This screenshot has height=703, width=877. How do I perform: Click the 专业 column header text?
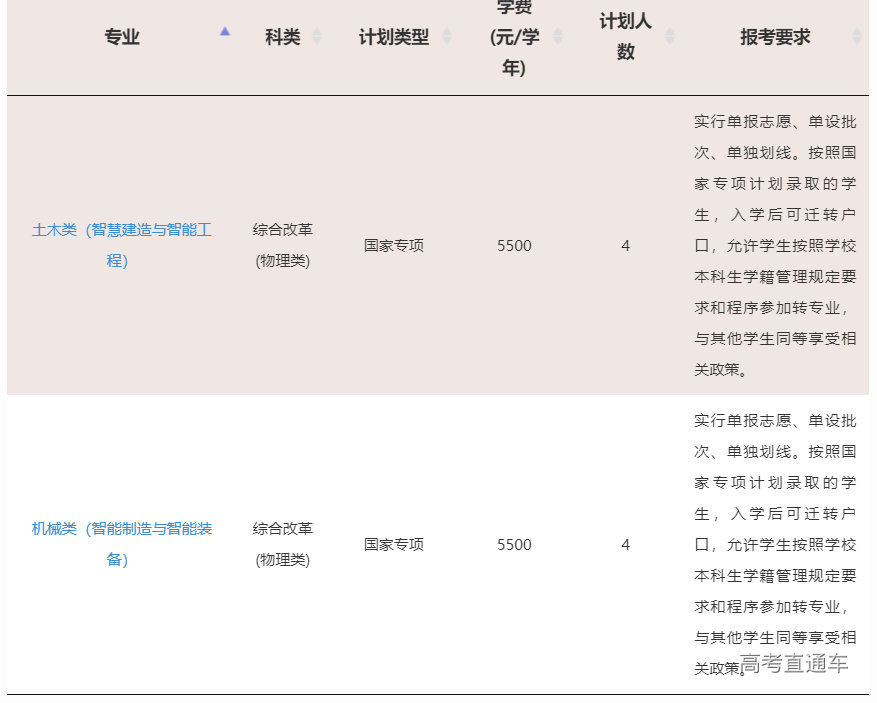[122, 37]
